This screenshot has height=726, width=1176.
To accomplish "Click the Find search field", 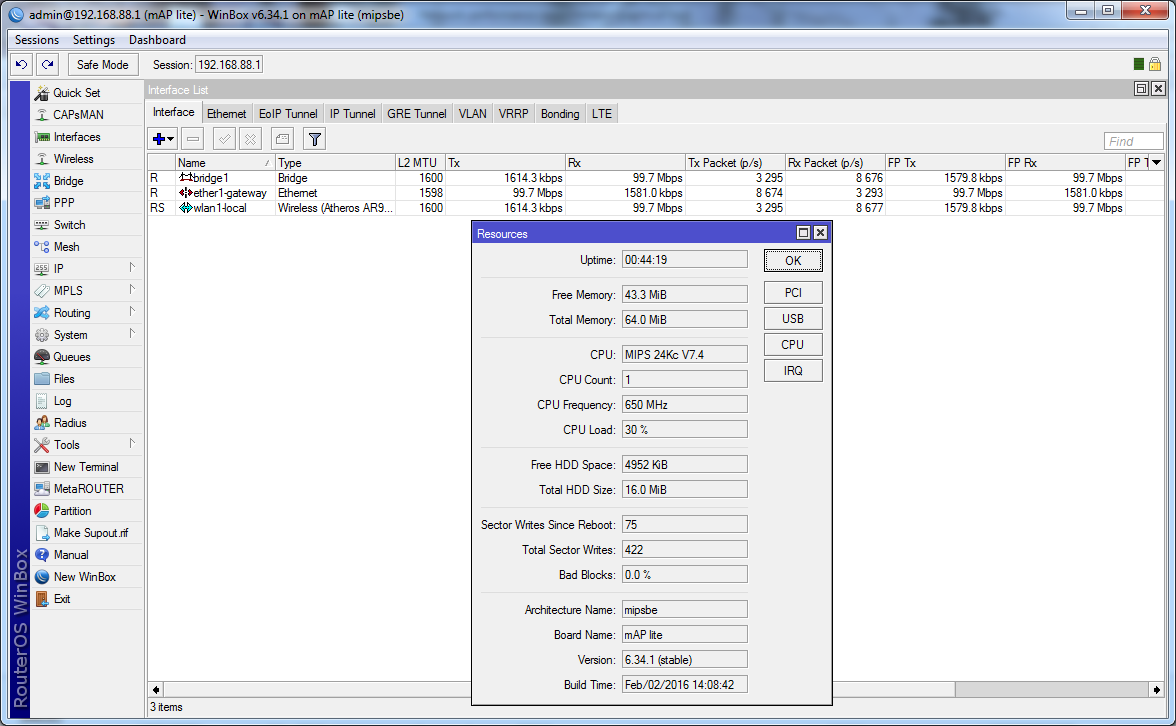I will 1133,141.
